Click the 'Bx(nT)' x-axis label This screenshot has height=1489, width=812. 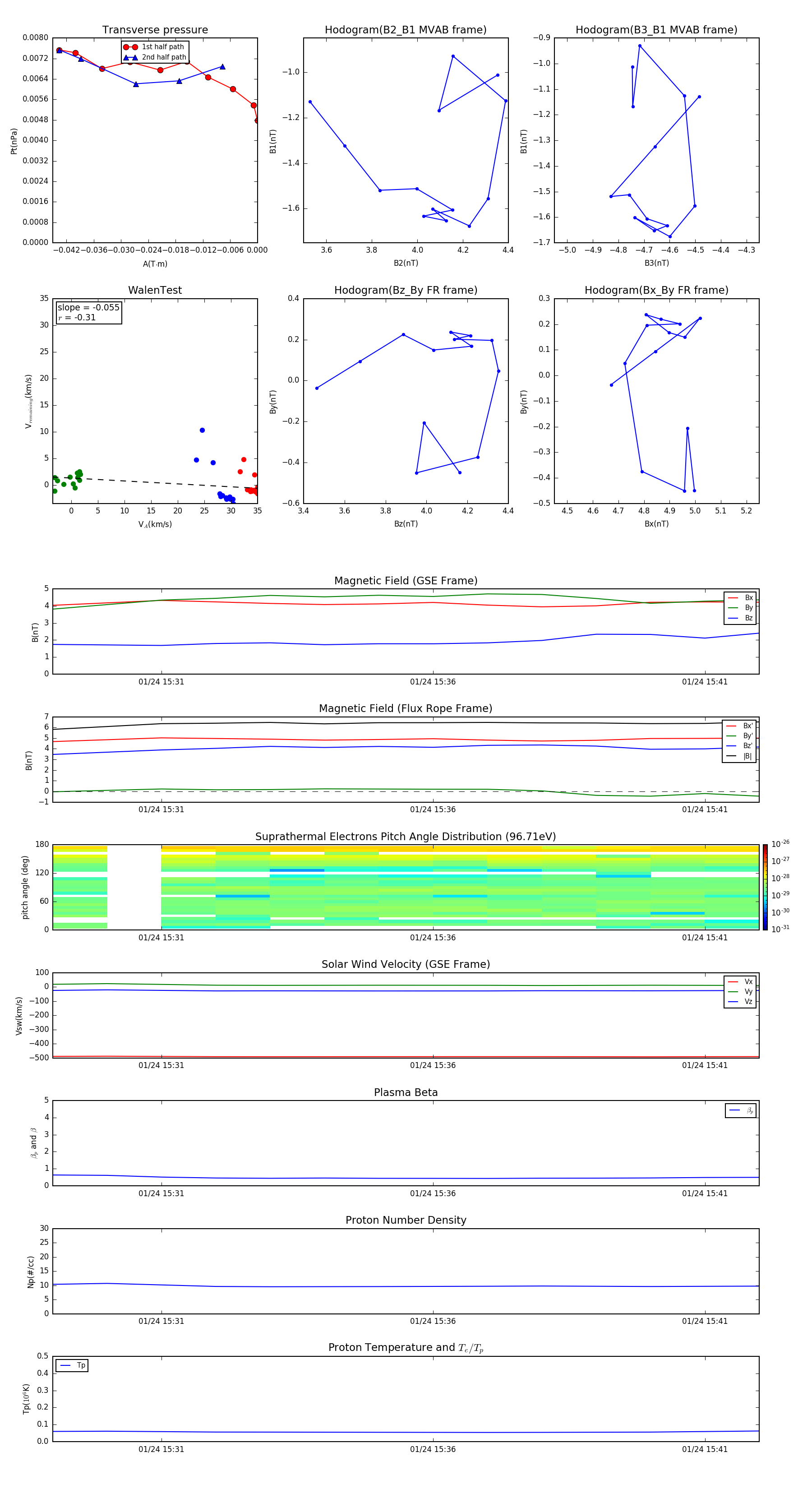tap(656, 524)
